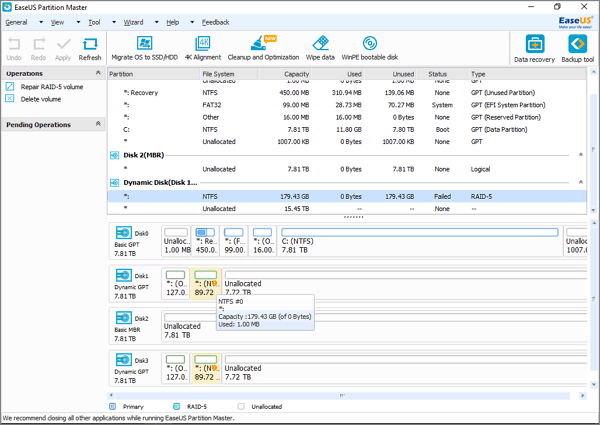Viewport: 600px width, 425px height.
Task: Launch the 4K Alignment tool
Action: point(203,48)
